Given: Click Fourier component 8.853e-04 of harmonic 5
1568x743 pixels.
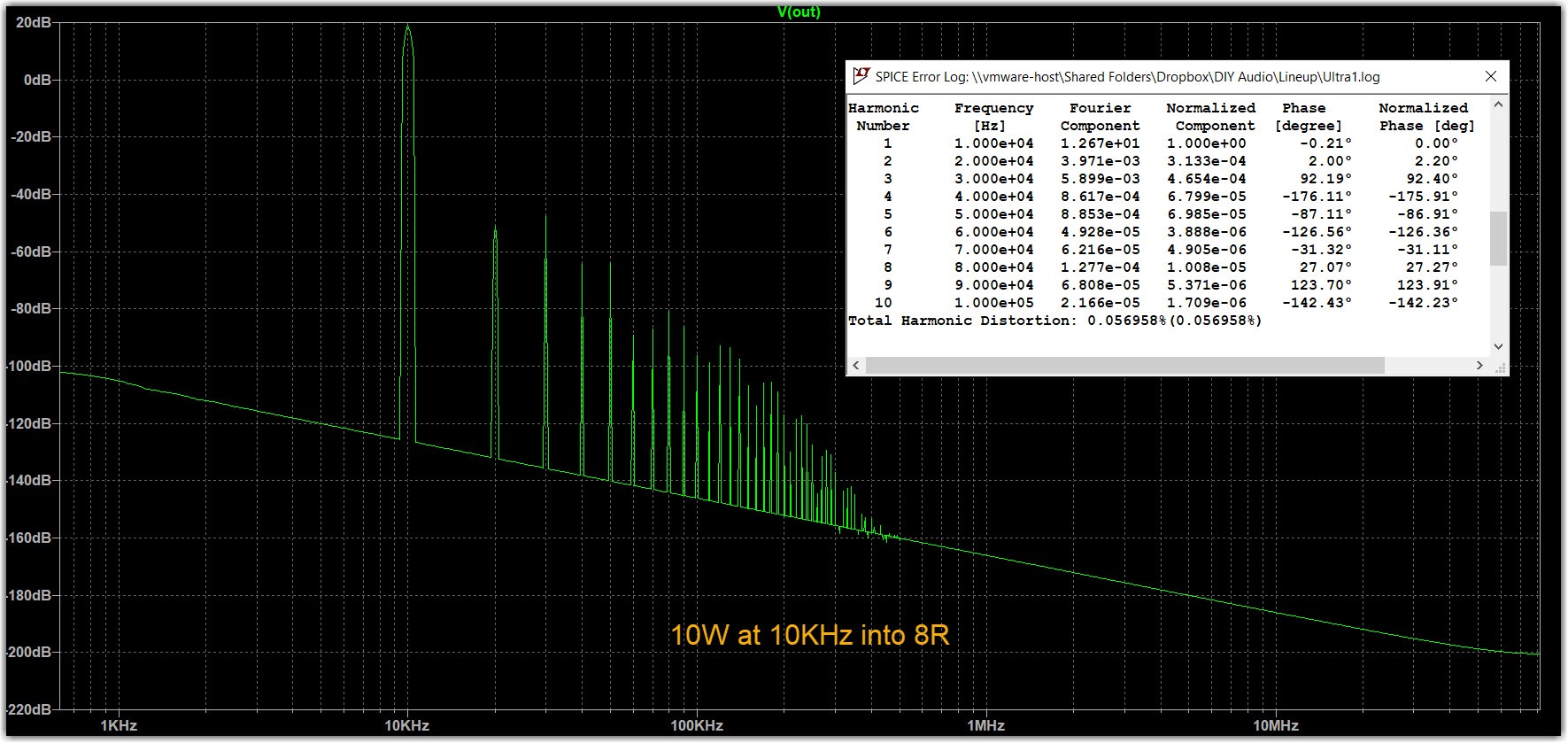Looking at the screenshot, I should (1100, 214).
